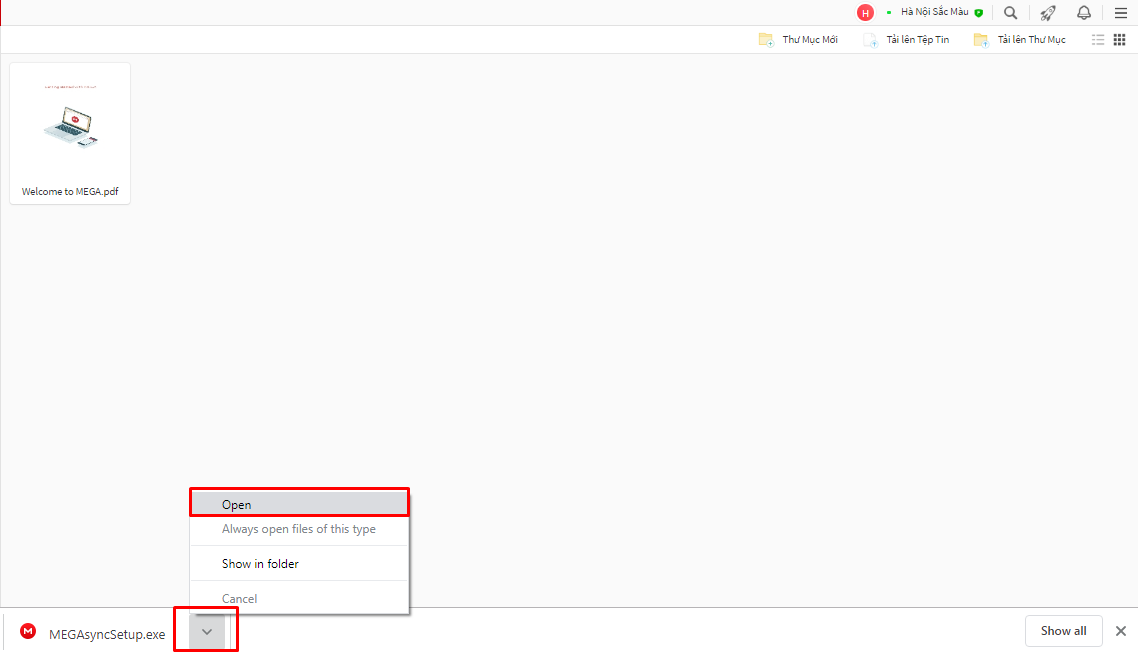Click Always open files of this type
This screenshot has width=1138, height=655.
pos(299,529)
